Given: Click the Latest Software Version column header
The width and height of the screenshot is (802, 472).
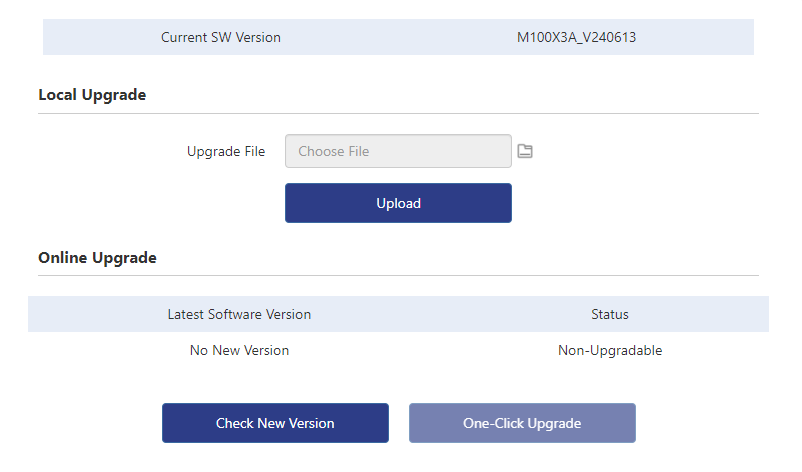Looking at the screenshot, I should click(239, 314).
